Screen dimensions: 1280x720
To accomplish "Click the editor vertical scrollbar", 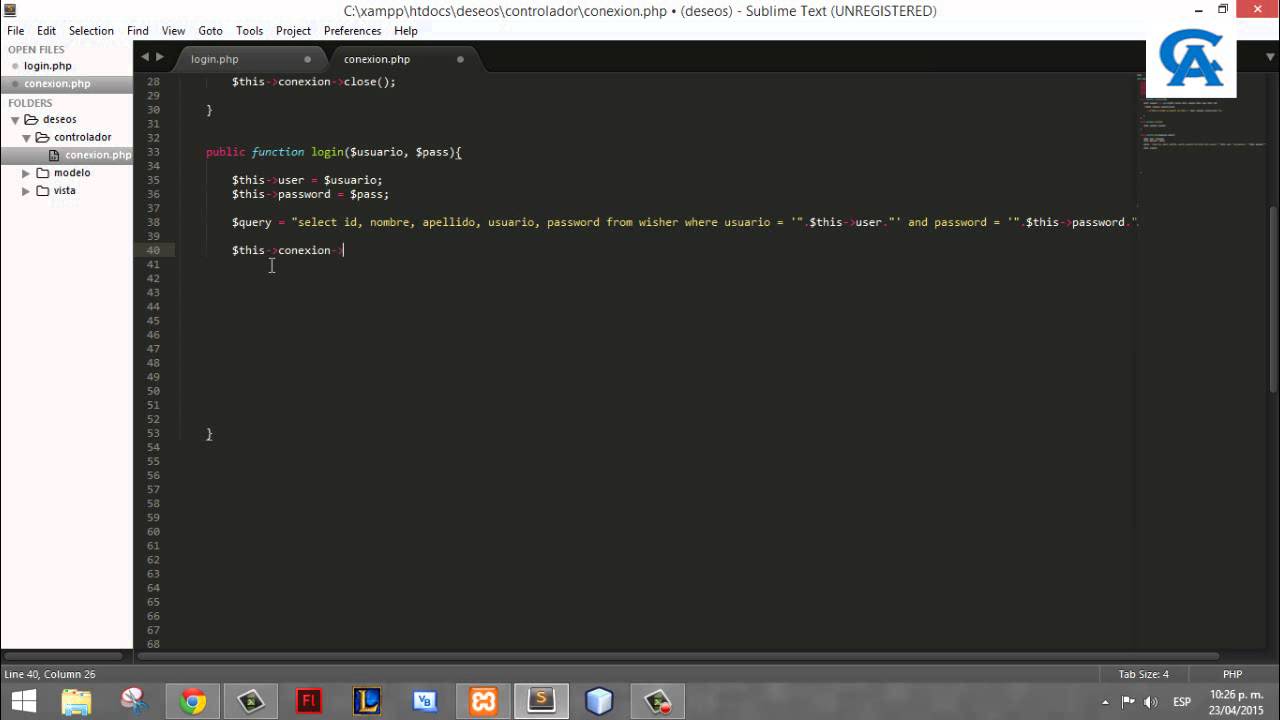I will pos(1274,298).
